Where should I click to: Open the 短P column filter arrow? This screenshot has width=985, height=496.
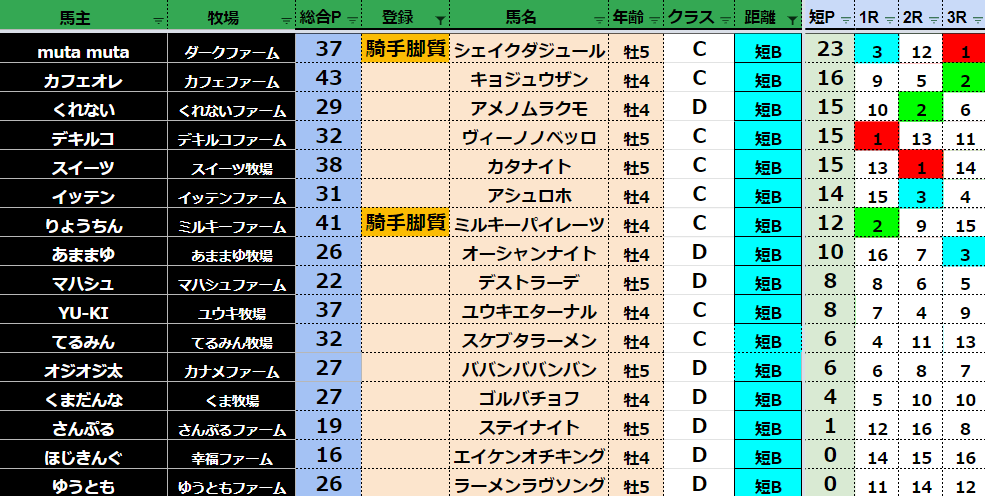[x=847, y=19]
